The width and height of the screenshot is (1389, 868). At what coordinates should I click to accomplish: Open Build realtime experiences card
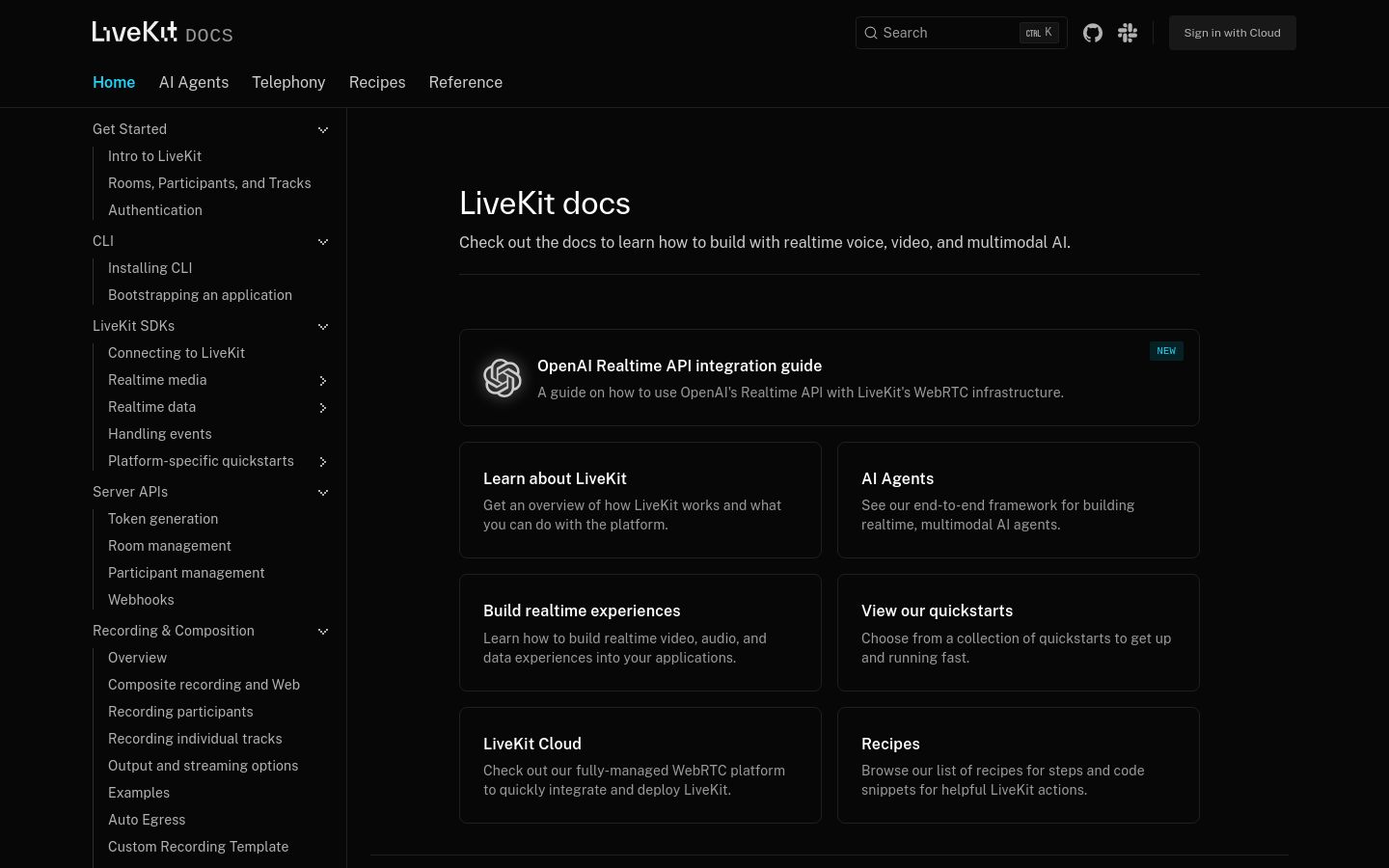pyautogui.click(x=640, y=633)
